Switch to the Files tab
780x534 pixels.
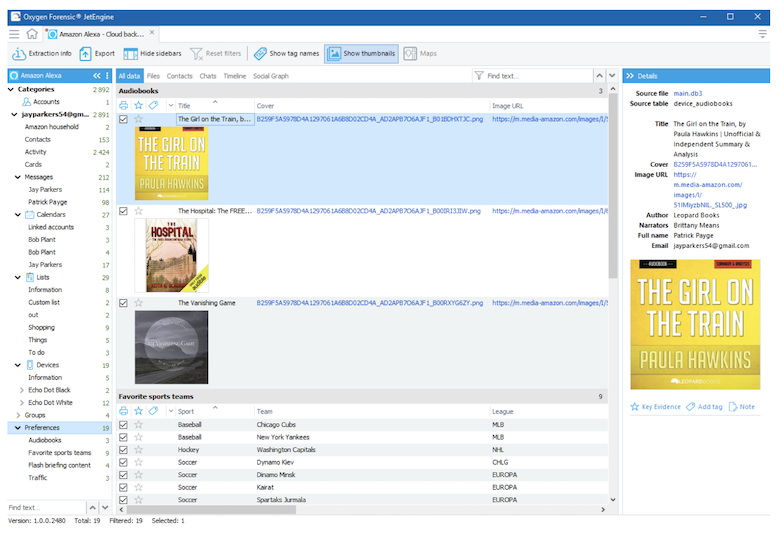pos(153,76)
